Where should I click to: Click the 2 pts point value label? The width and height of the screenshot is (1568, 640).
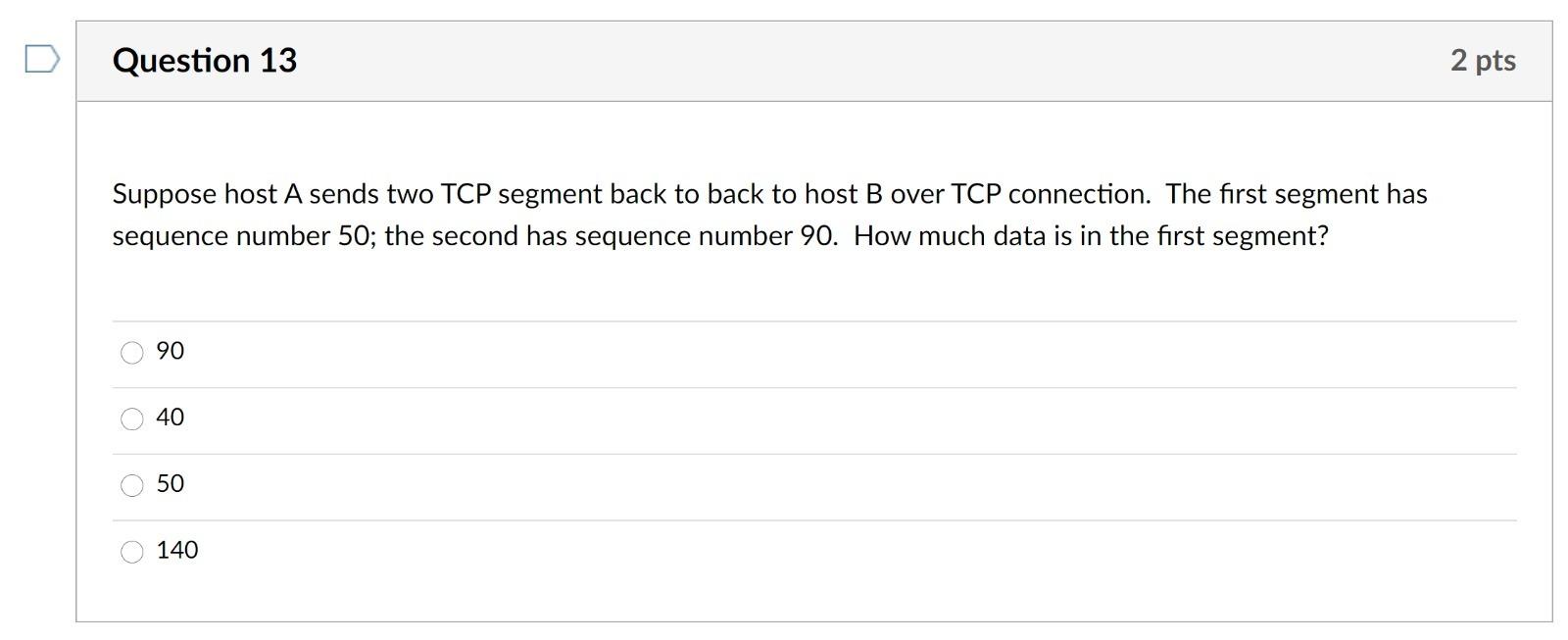point(1482,60)
